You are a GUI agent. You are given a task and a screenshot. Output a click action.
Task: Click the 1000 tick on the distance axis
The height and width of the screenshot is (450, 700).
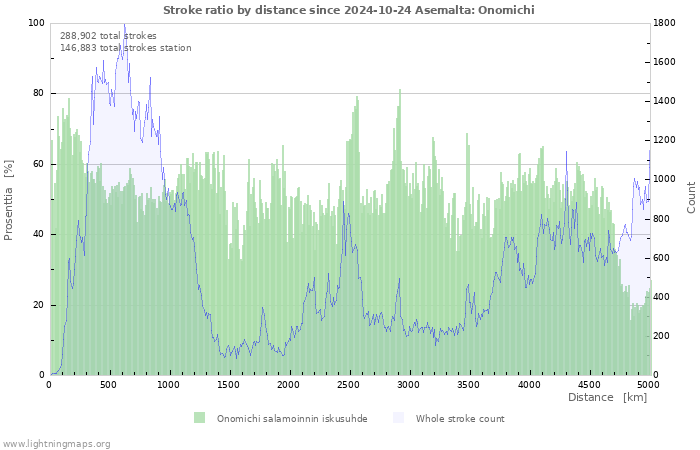pyautogui.click(x=169, y=384)
